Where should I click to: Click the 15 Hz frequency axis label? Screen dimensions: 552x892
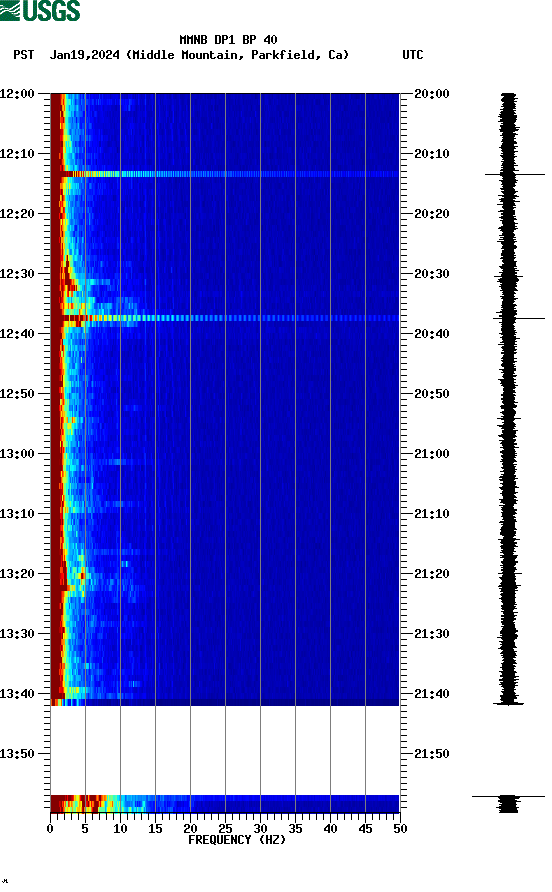(x=155, y=829)
